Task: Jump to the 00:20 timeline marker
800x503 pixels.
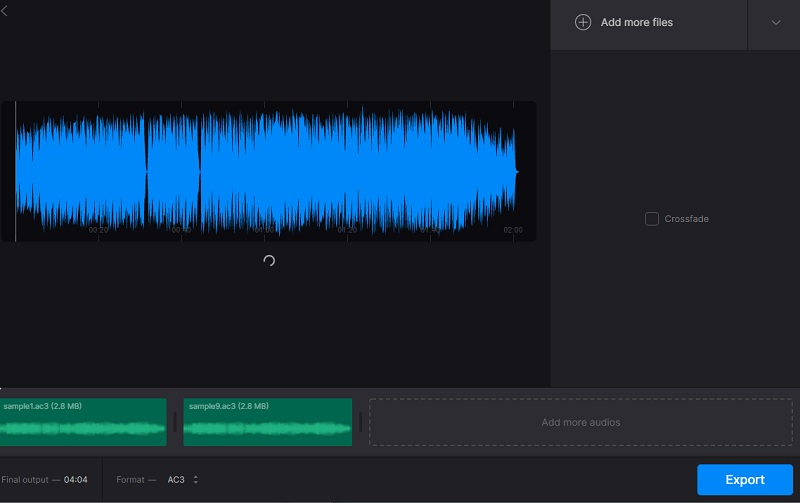Action: [98, 230]
